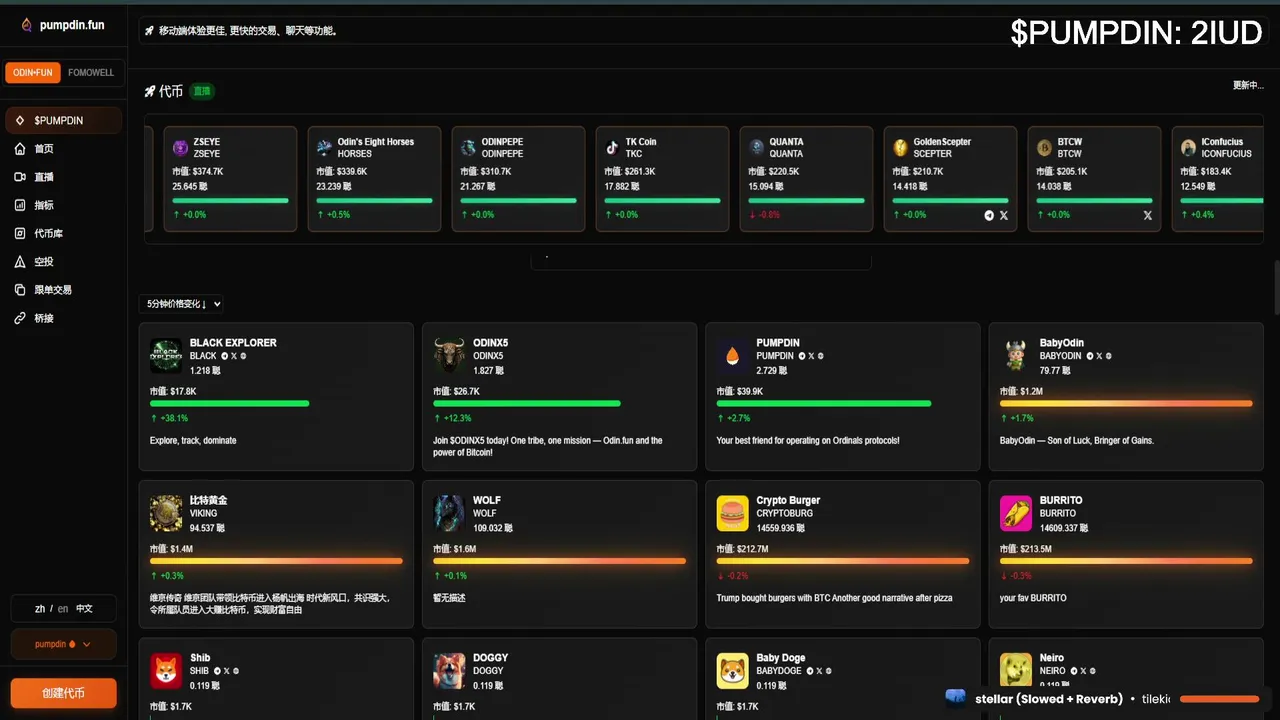Click the 中文 language label
This screenshot has height=720, width=1280.
pos(84,608)
